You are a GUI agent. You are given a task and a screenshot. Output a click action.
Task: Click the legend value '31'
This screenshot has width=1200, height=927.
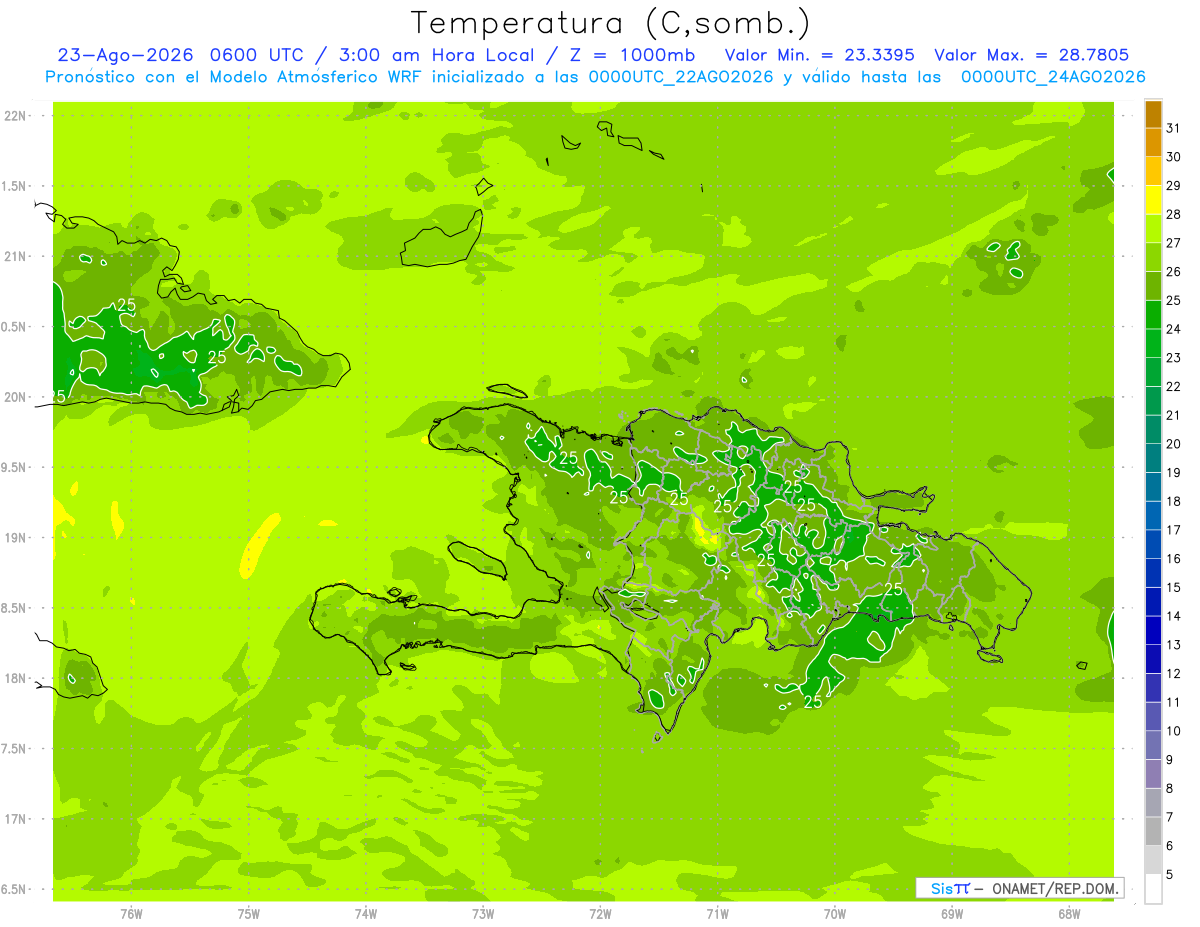pos(1174,128)
